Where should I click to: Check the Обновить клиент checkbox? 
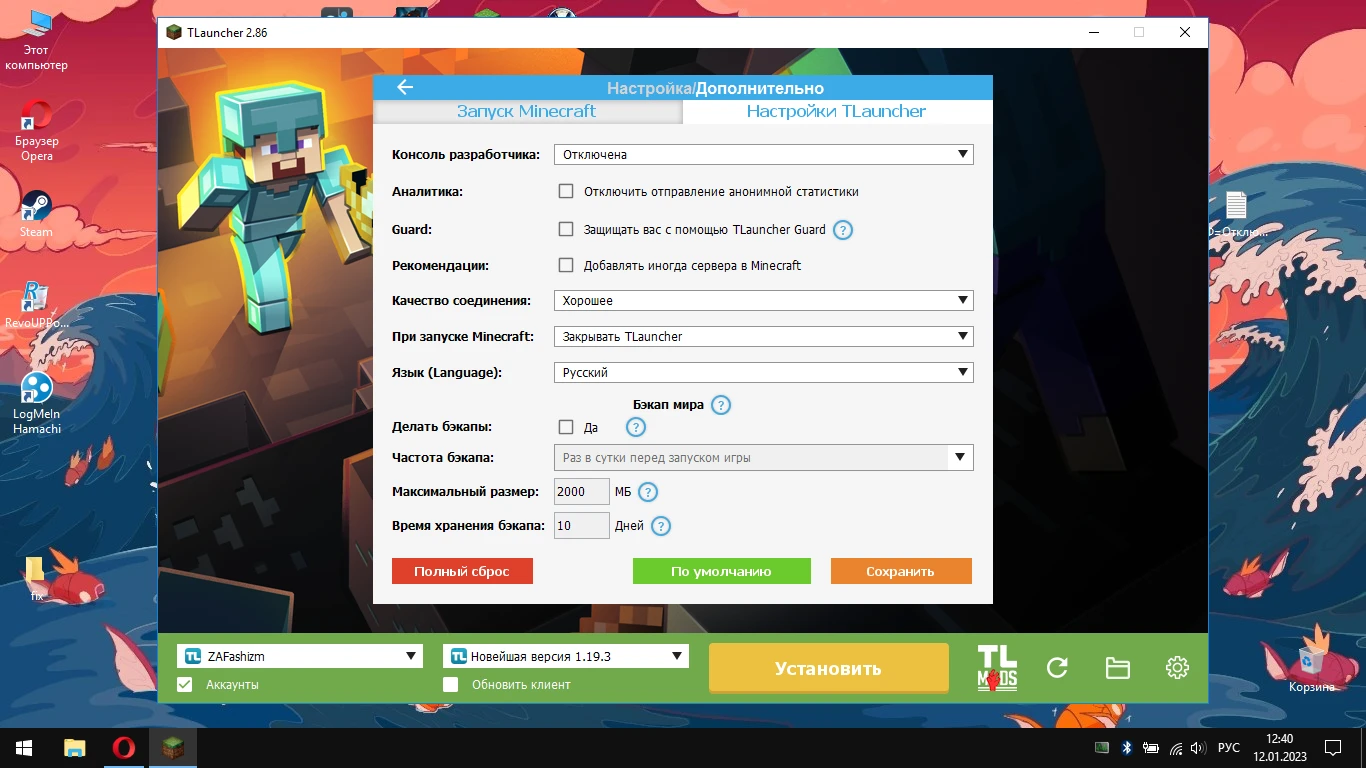(450, 684)
